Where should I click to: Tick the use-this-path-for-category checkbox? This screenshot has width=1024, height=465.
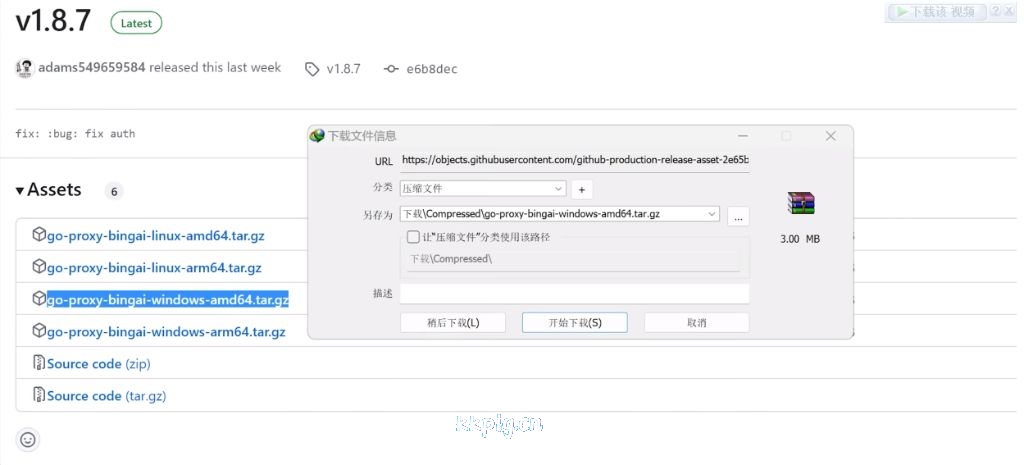click(x=413, y=237)
